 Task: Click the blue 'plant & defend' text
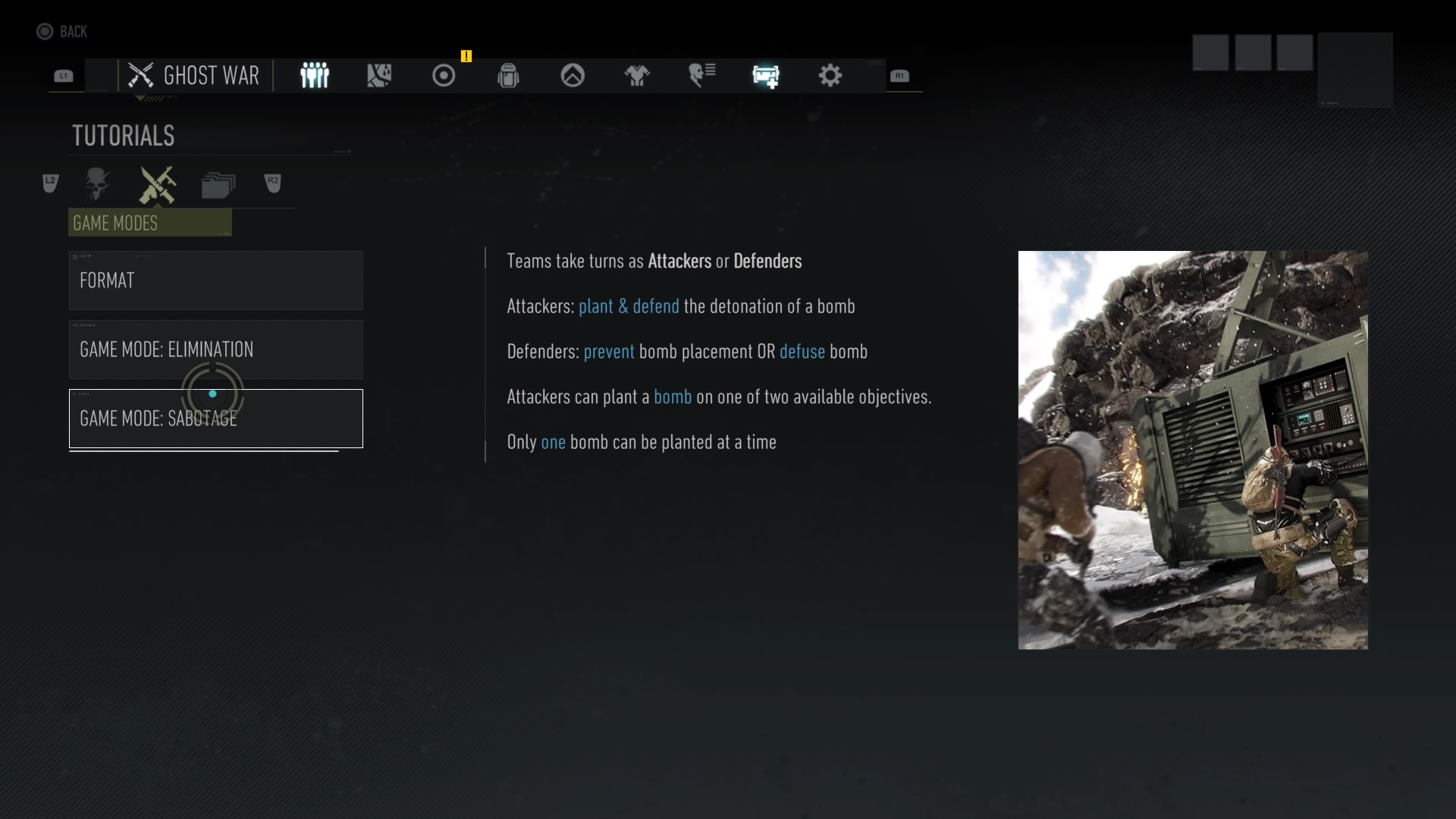[629, 306]
